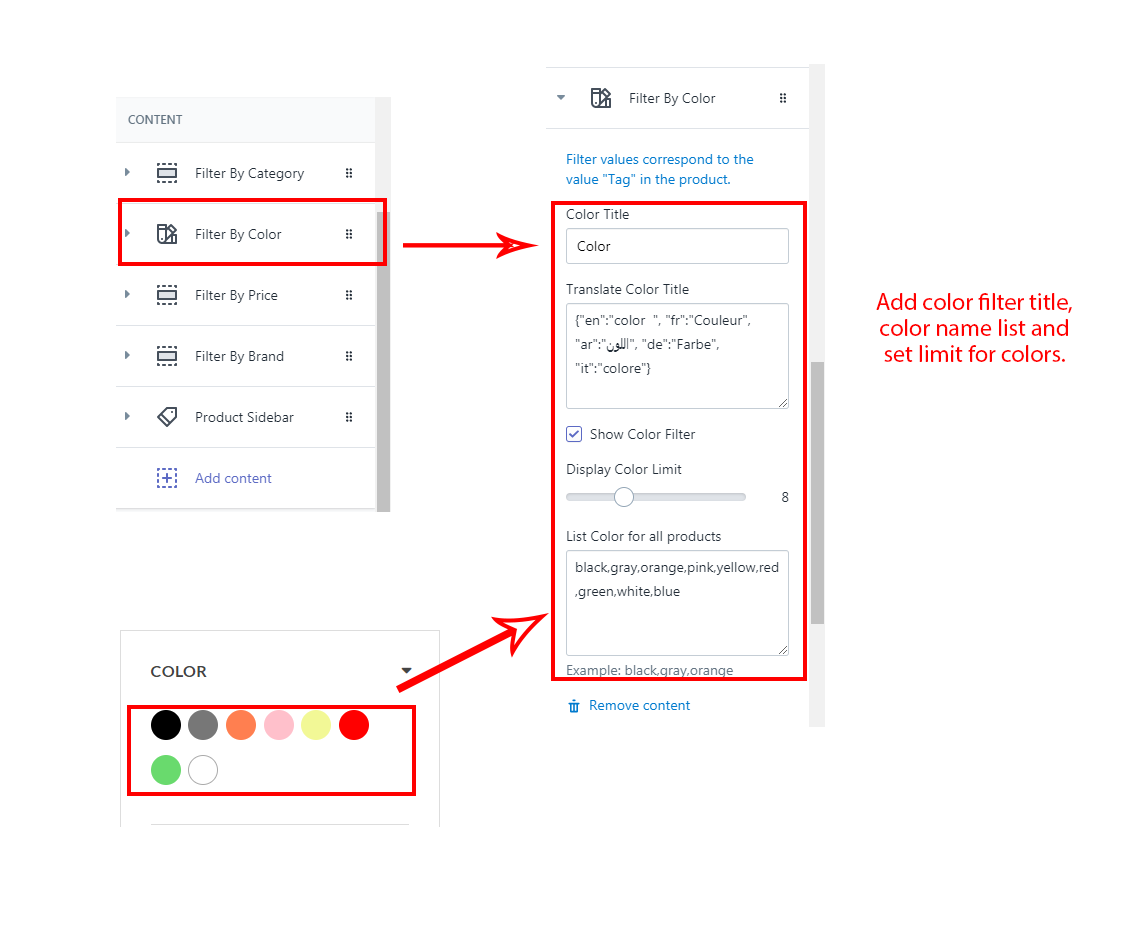Select the orange color swatch
The height and width of the screenshot is (938, 1147).
pos(241,725)
